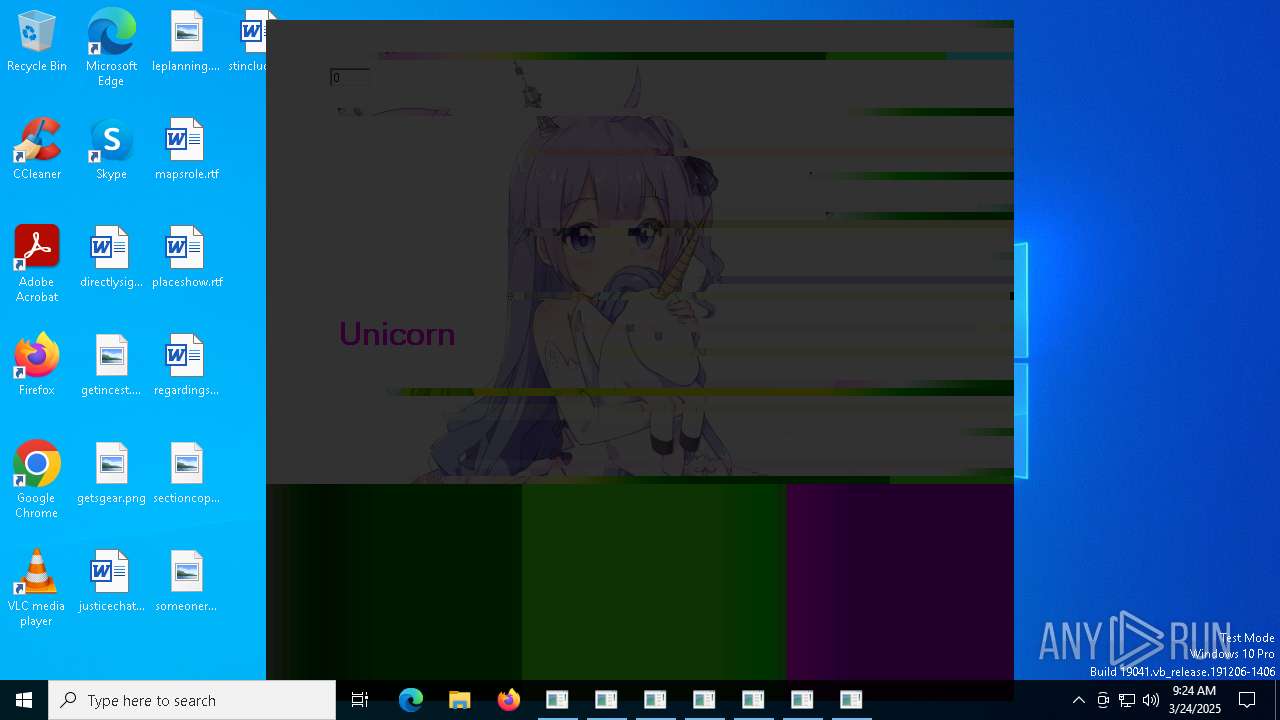Viewport: 1280px width, 720px height.
Task: Open File Explorer from the taskbar
Action: click(x=460, y=700)
